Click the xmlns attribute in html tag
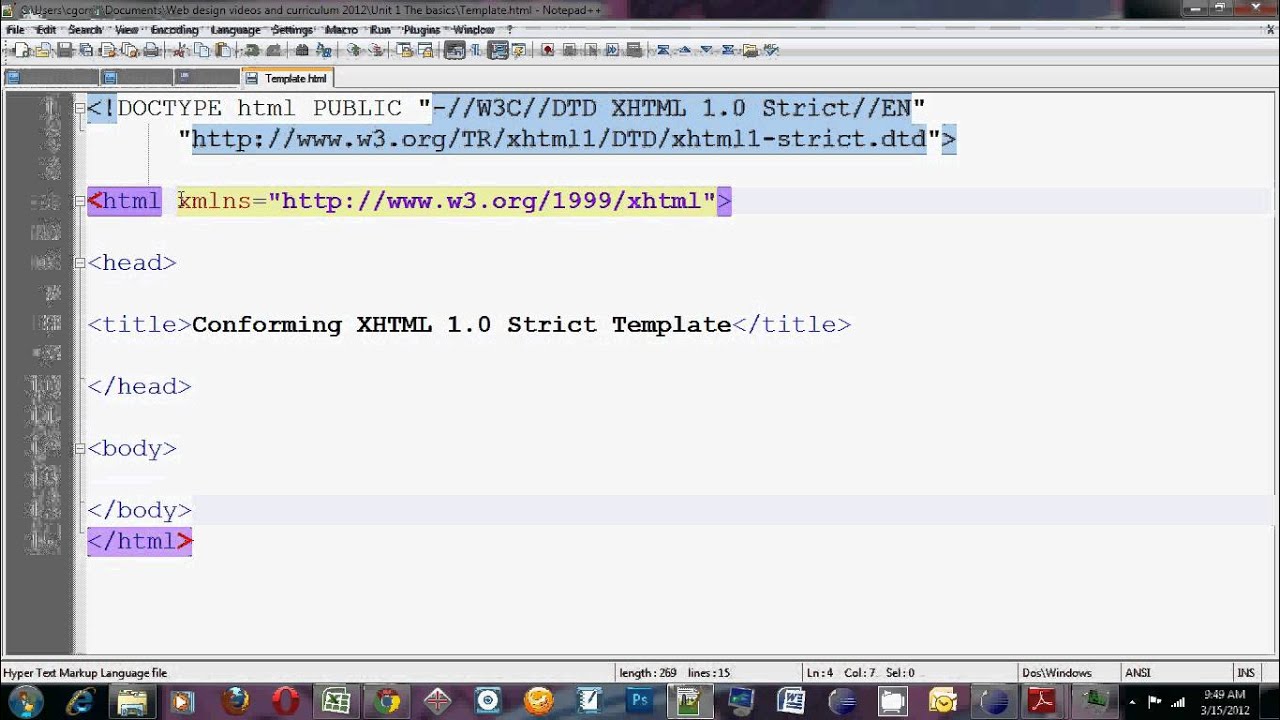Viewport: 1280px width, 720px height. pos(214,201)
